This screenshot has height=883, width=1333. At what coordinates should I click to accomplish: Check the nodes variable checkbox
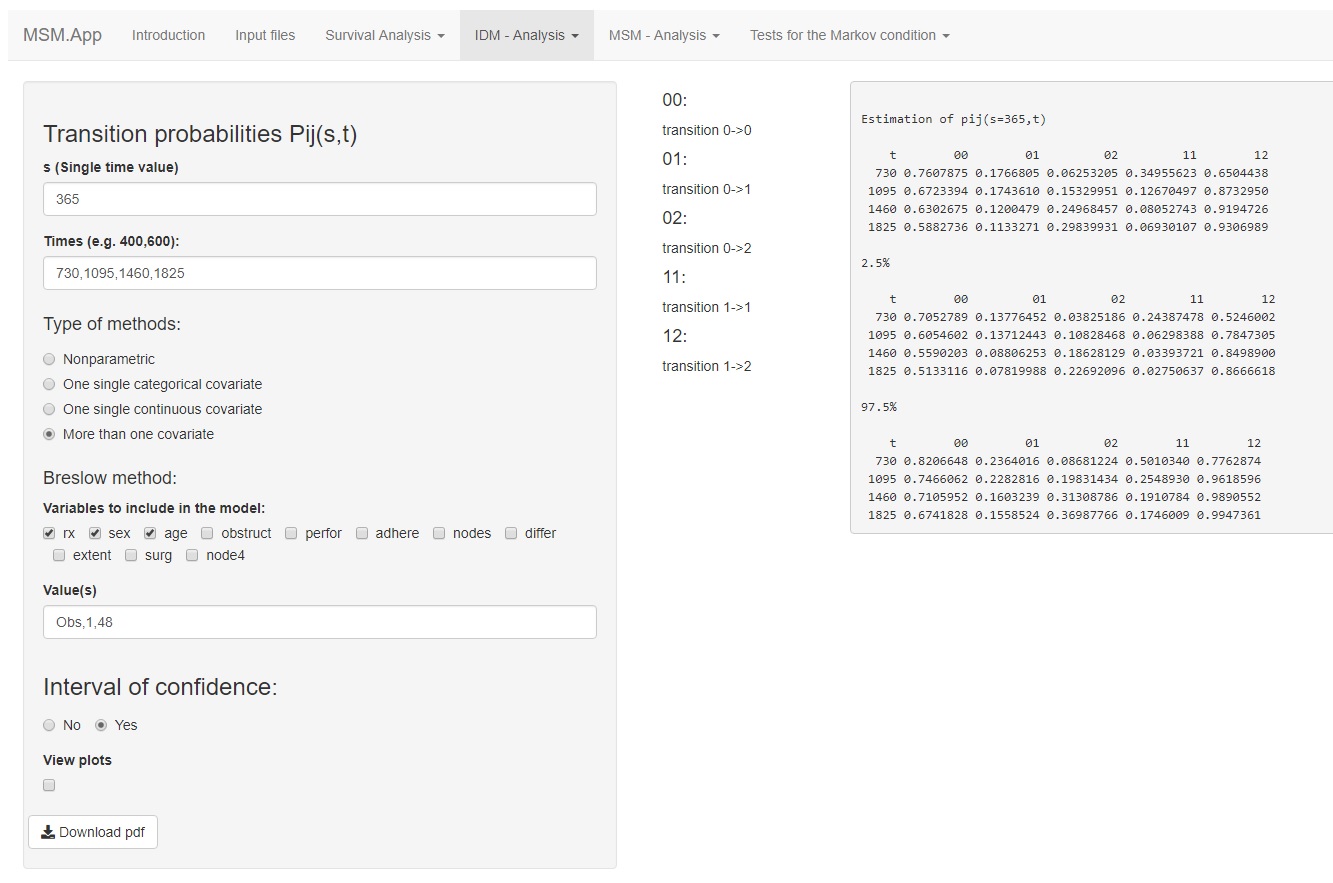coord(439,533)
